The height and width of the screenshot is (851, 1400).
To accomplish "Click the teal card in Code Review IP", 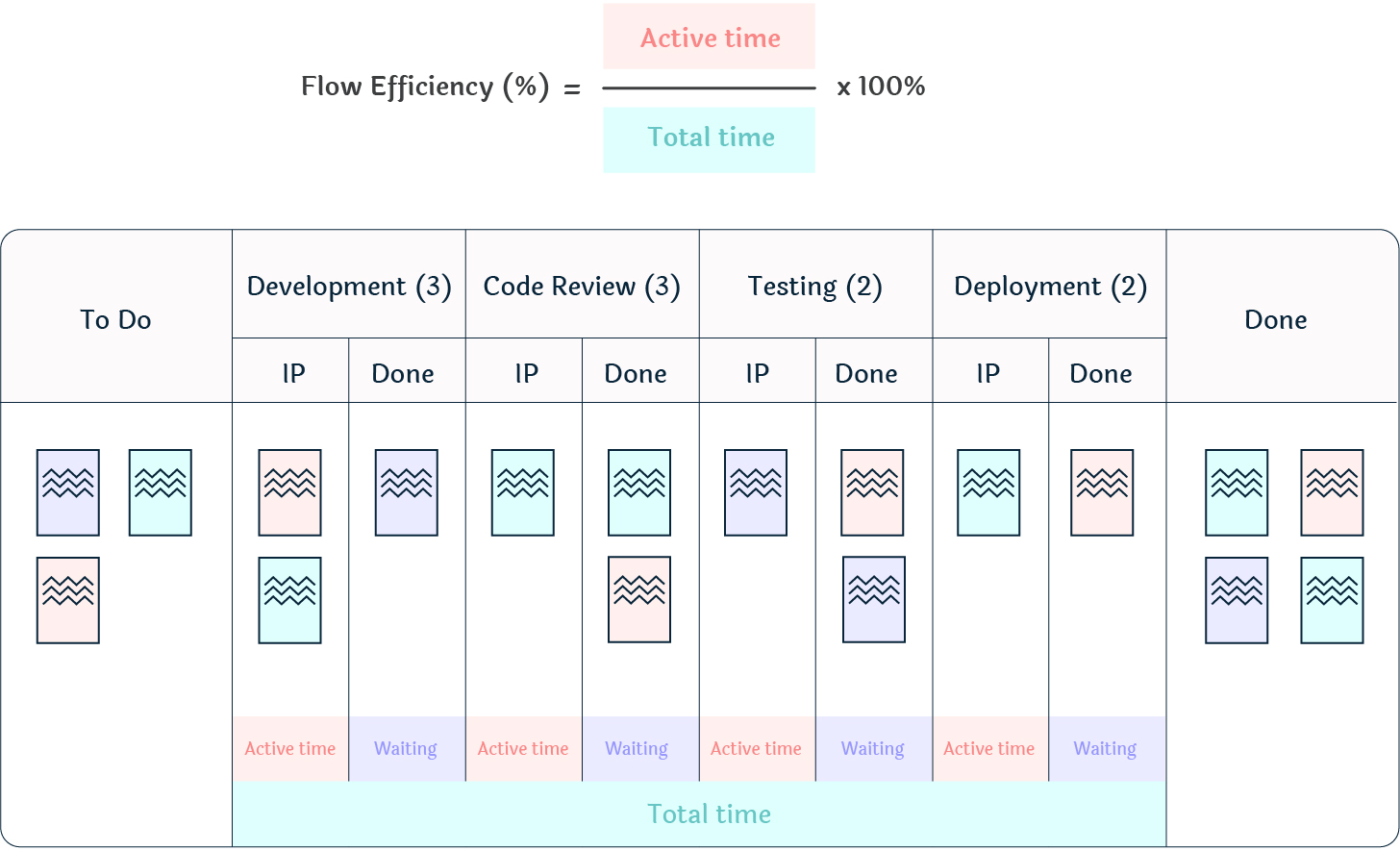I will tap(522, 492).
